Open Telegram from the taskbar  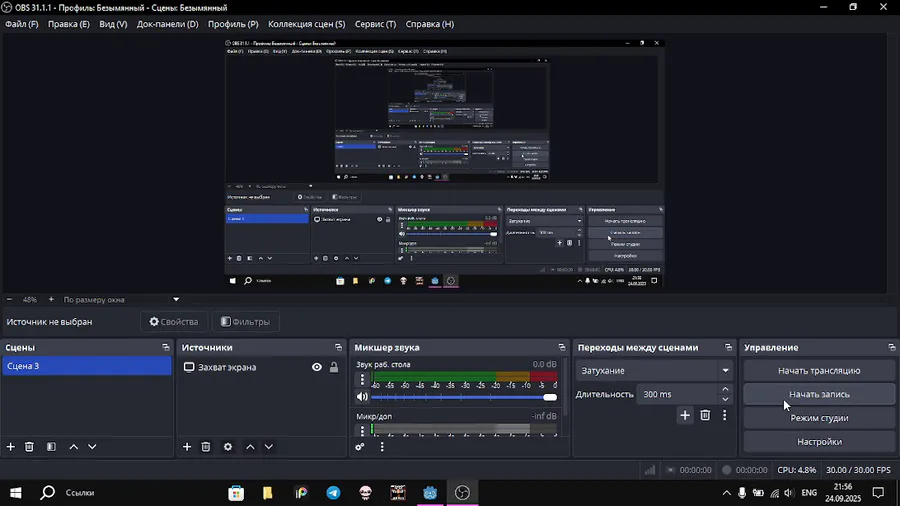pos(333,493)
